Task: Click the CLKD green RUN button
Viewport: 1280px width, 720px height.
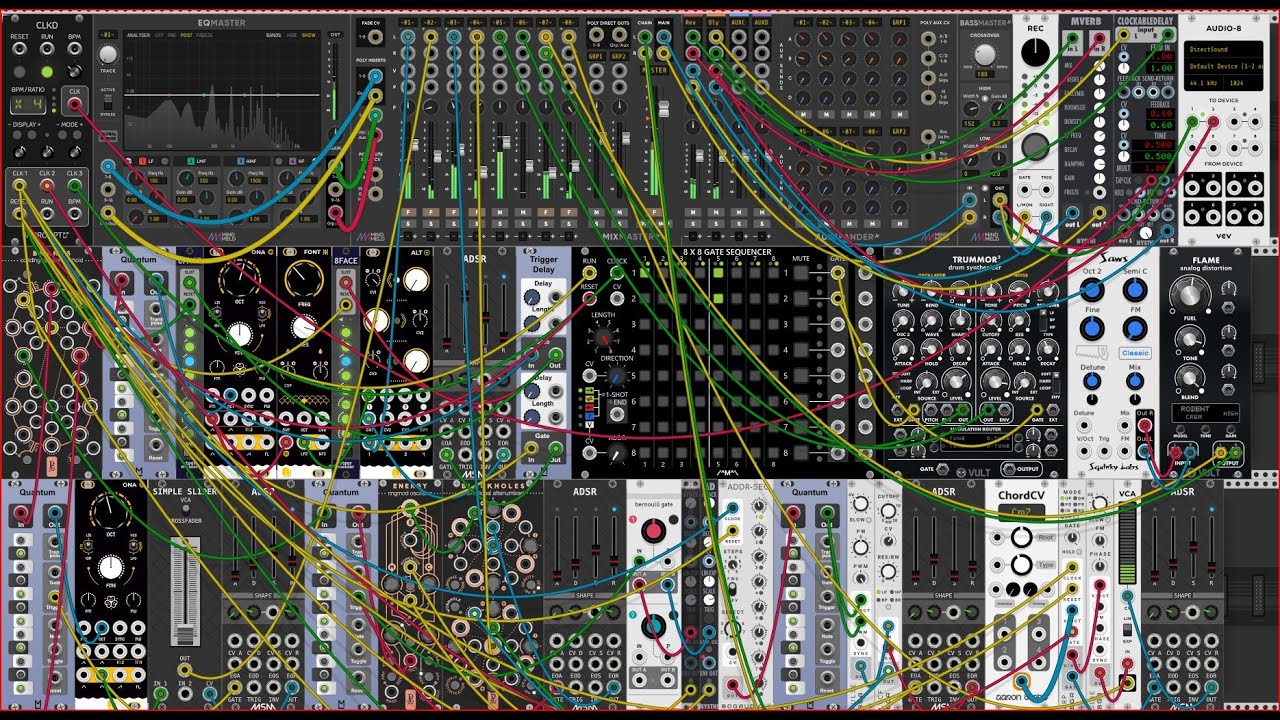Action: click(x=47, y=72)
